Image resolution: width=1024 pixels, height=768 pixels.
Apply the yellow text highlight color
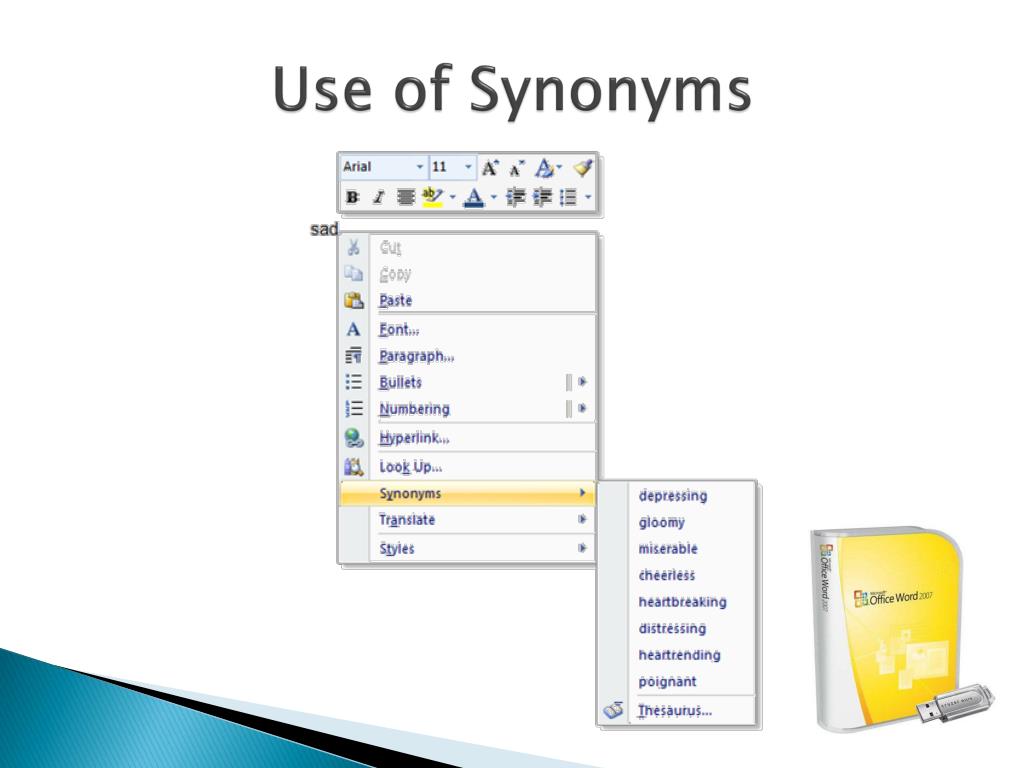coord(432,197)
